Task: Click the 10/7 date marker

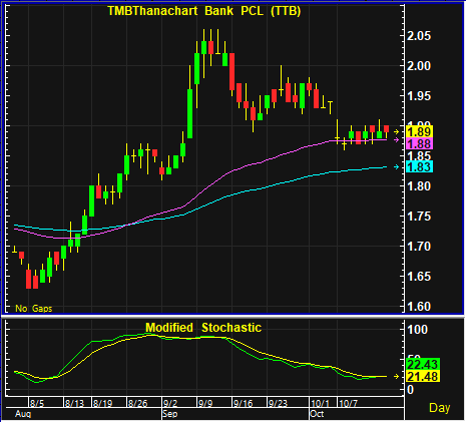Action: pyautogui.click(x=348, y=404)
